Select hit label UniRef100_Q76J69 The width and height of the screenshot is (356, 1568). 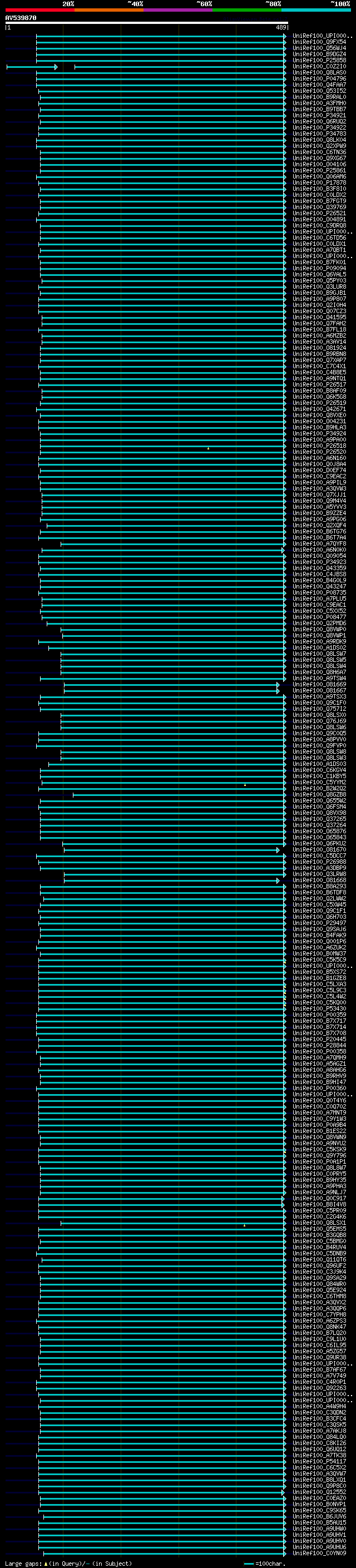[319, 721]
